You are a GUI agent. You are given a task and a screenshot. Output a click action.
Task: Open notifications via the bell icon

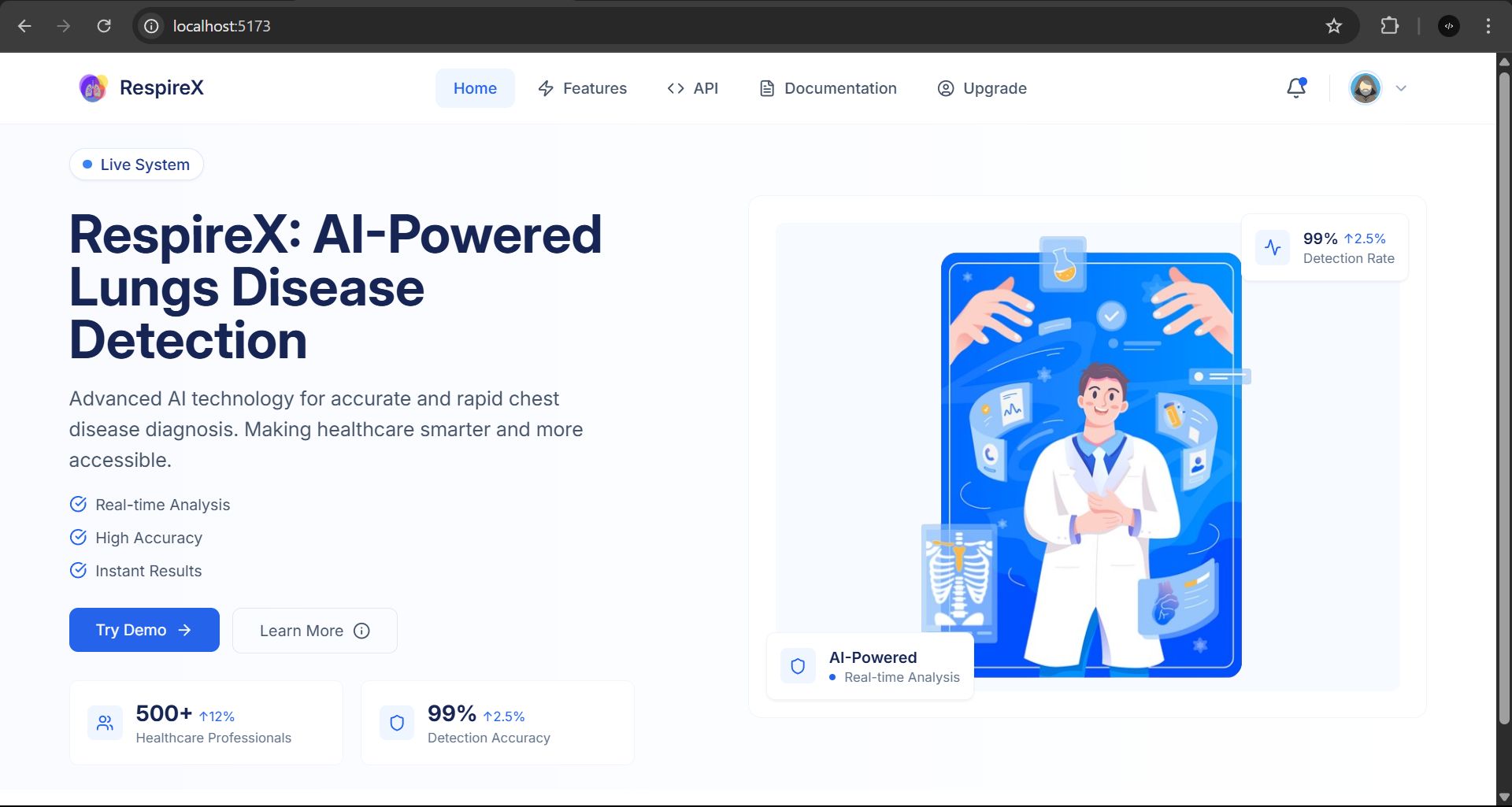click(x=1296, y=88)
